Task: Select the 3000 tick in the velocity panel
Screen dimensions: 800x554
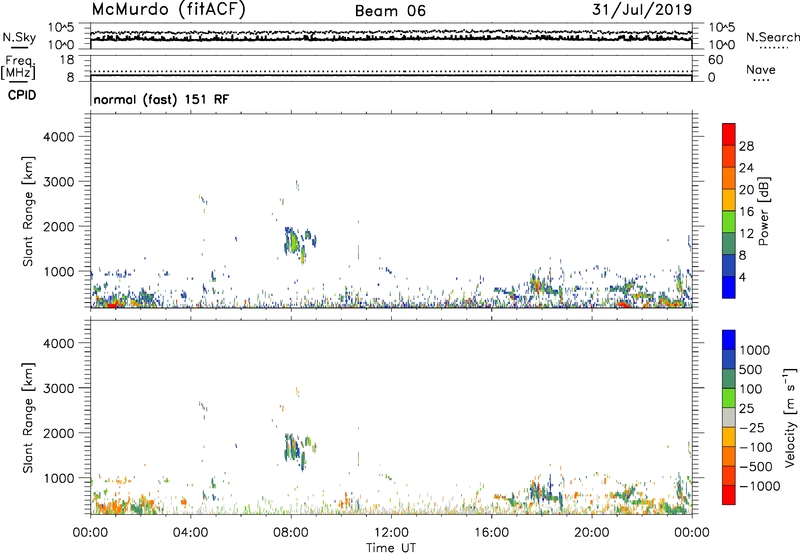Action: tap(59, 388)
